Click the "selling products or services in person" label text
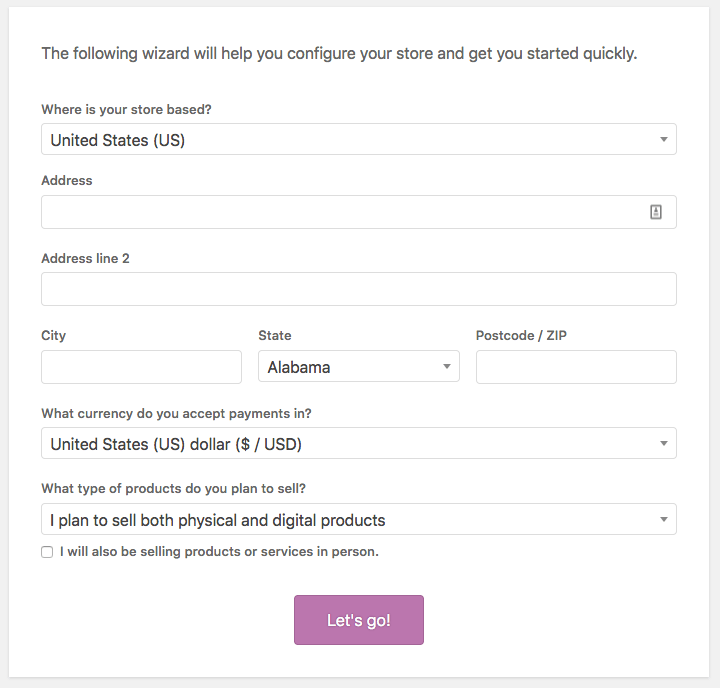This screenshot has height=688, width=720. [219, 551]
